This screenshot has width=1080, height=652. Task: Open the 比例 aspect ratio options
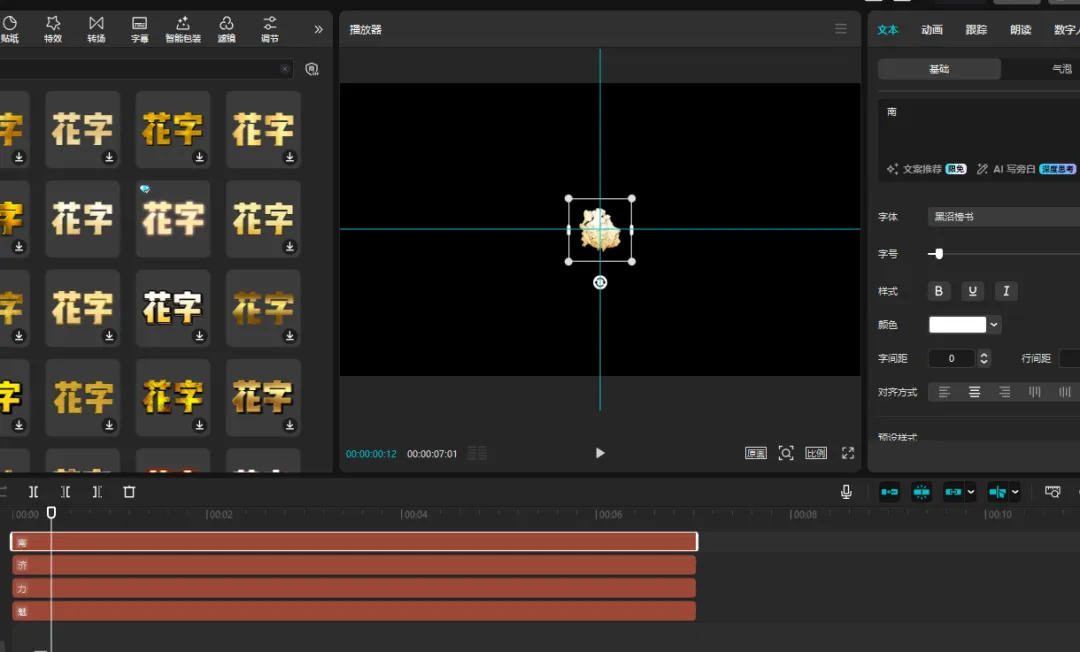[x=816, y=453]
